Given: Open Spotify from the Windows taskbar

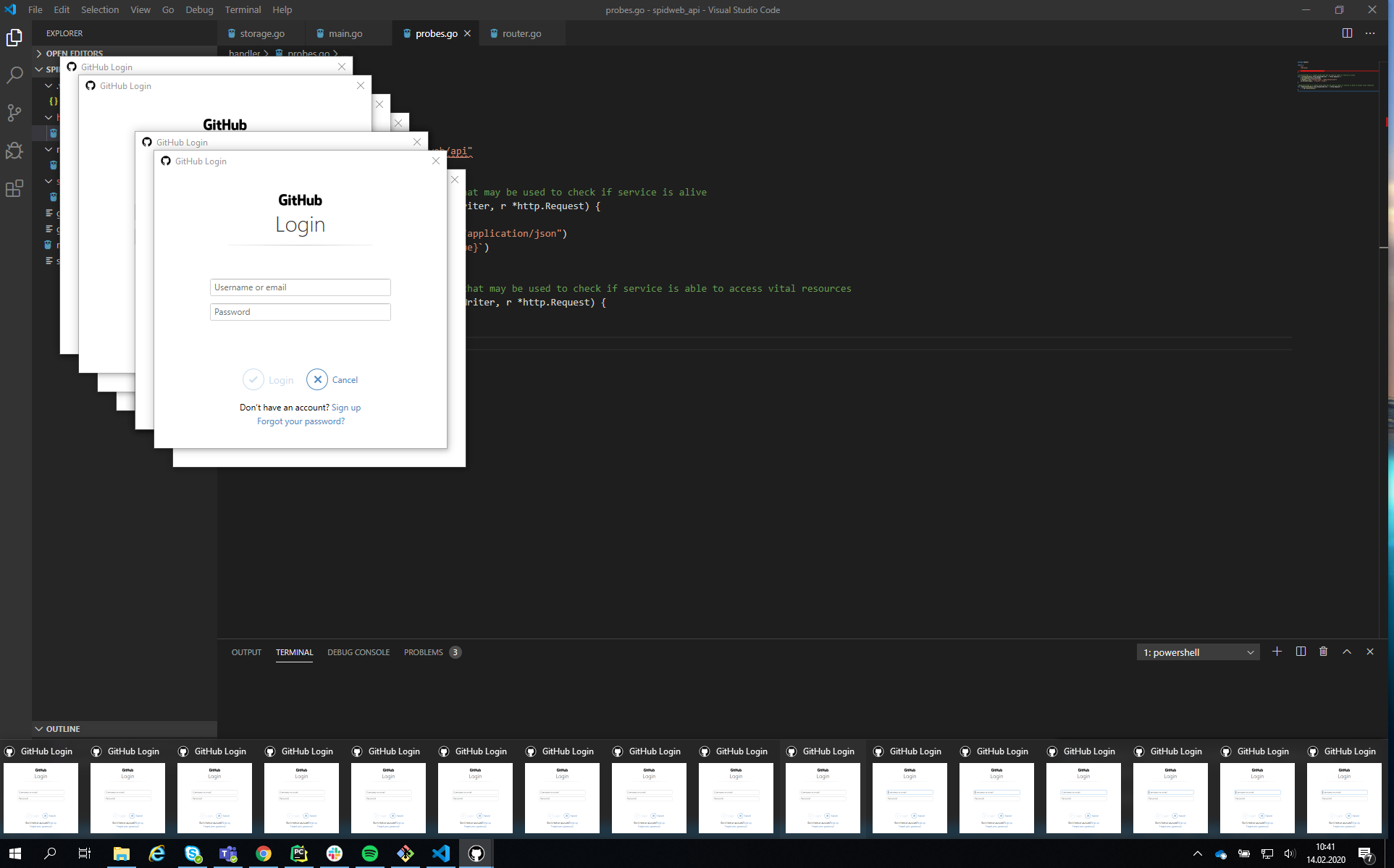Looking at the screenshot, I should pyautogui.click(x=369, y=854).
